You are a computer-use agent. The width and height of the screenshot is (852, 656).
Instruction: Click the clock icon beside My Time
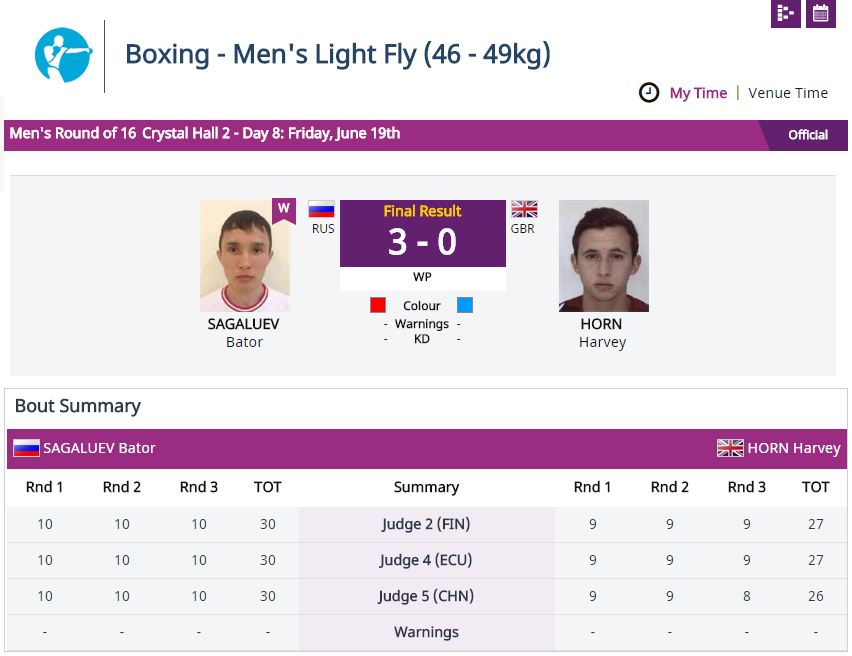[x=649, y=93]
